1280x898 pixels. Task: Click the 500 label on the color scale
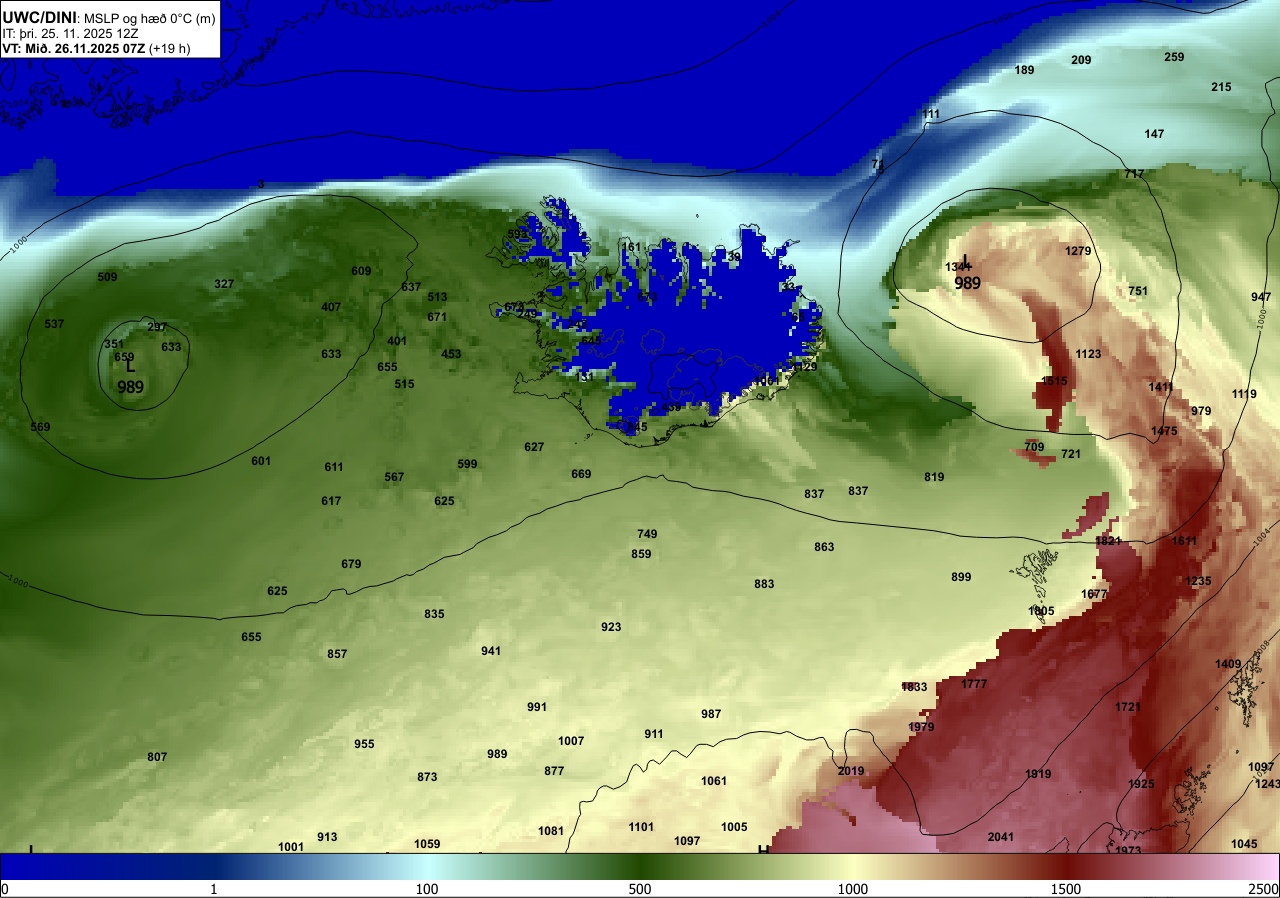[x=640, y=889]
